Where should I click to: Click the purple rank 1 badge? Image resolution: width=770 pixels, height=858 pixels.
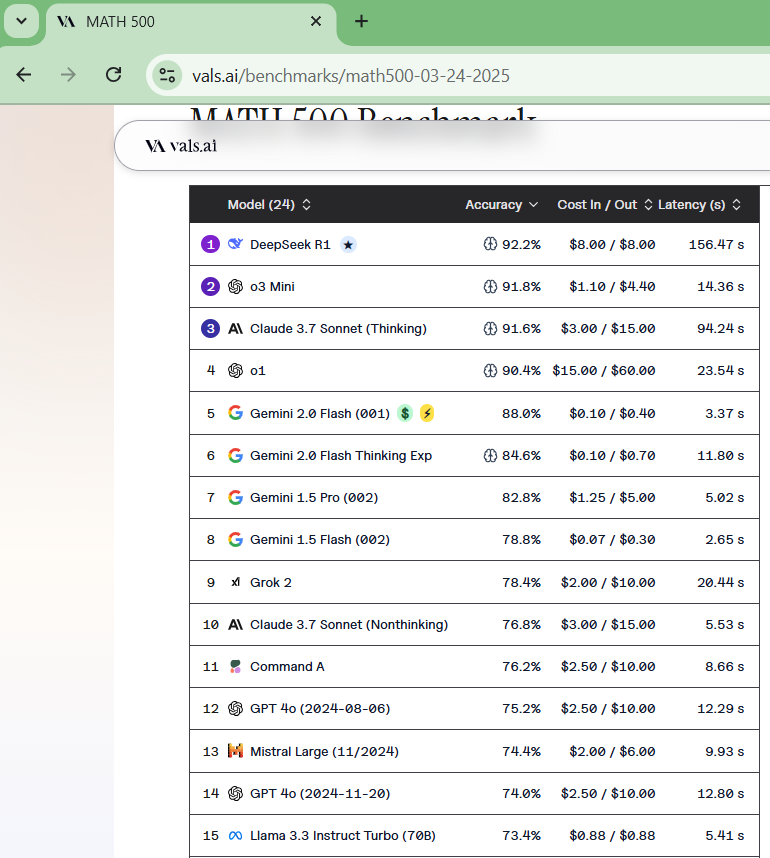pyautogui.click(x=211, y=244)
